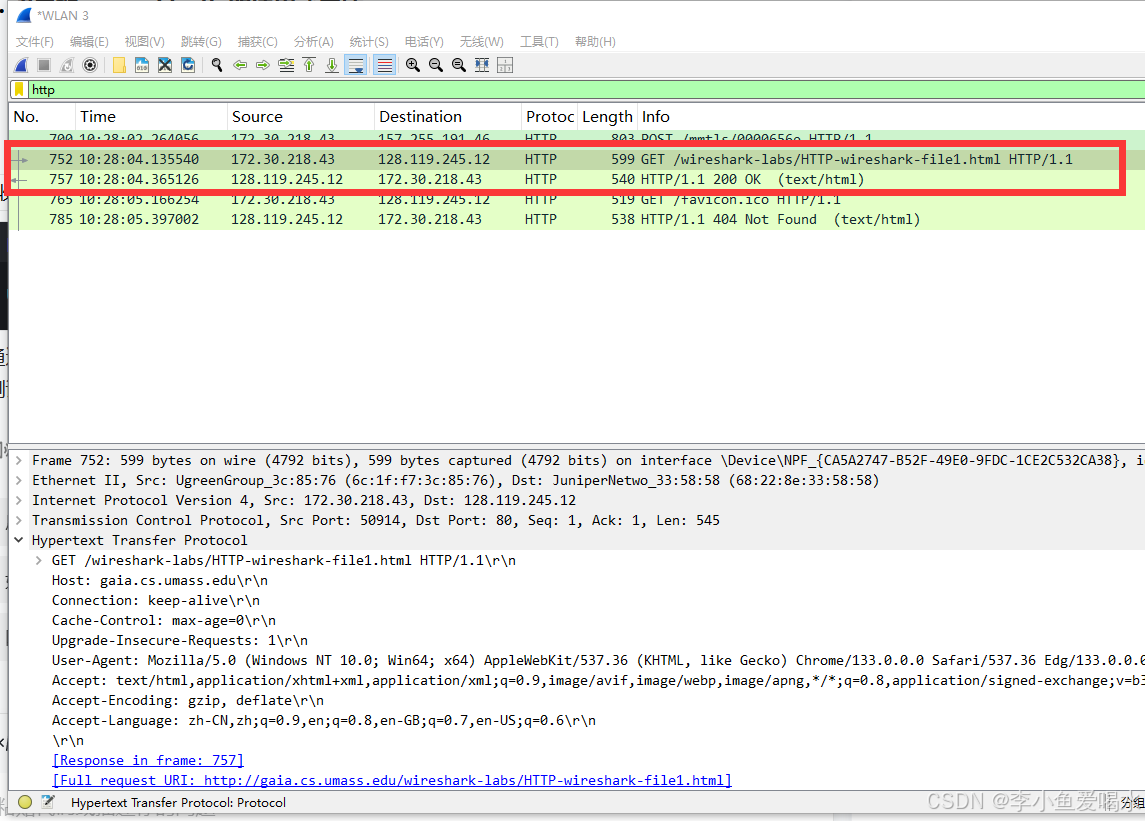Open the 分析(A) menu
Screen dimensions: 1145x821
[x=313, y=41]
